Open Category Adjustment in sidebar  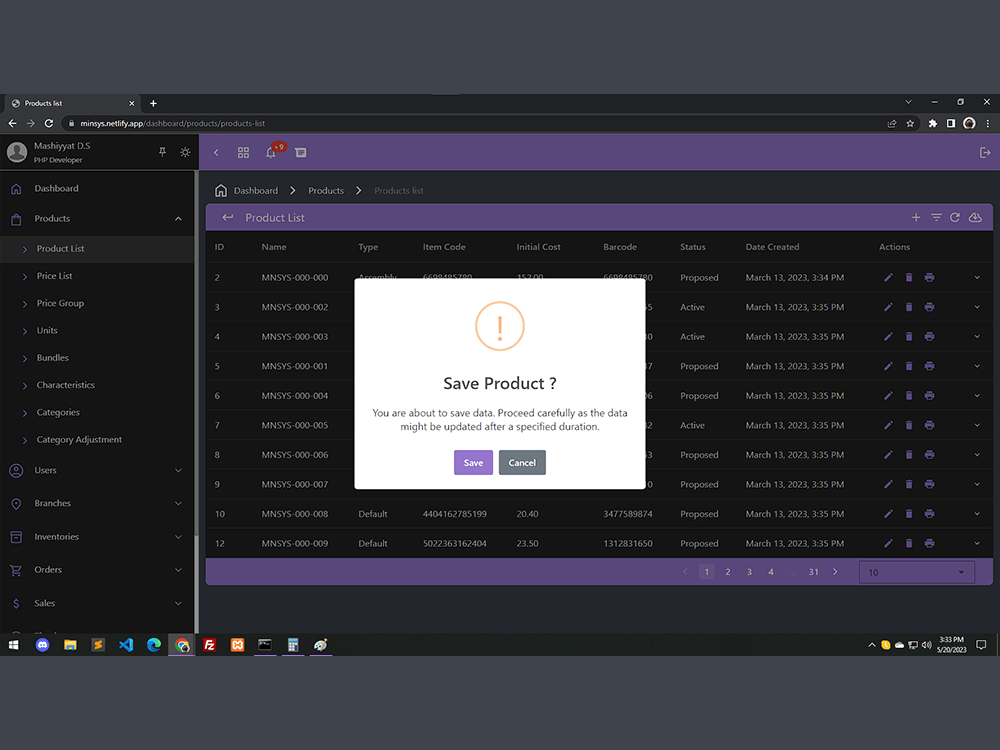[97, 439]
